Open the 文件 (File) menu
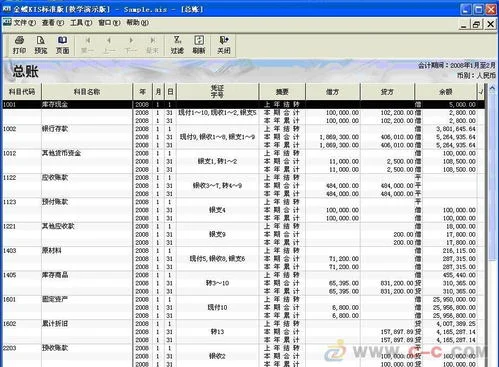Screen dimensions: 499x367 (x=25, y=23)
